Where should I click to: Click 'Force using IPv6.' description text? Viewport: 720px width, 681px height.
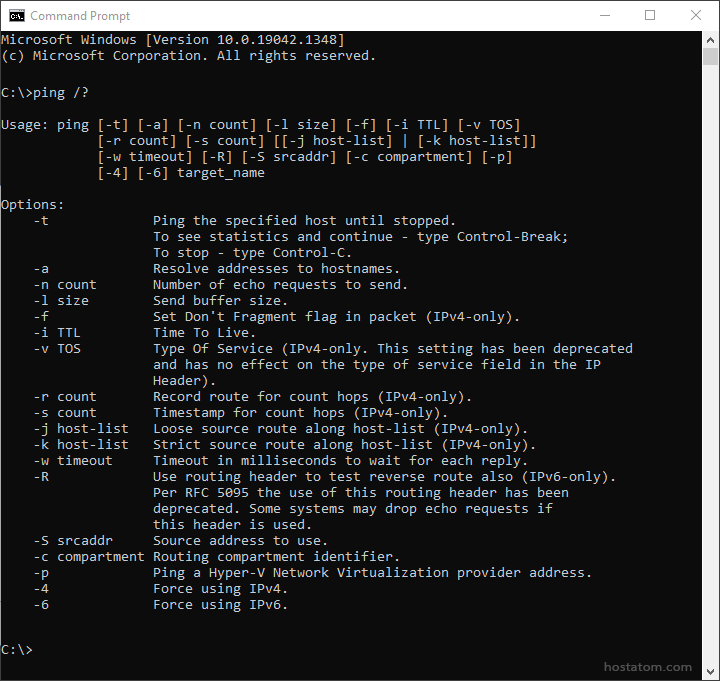pos(220,605)
